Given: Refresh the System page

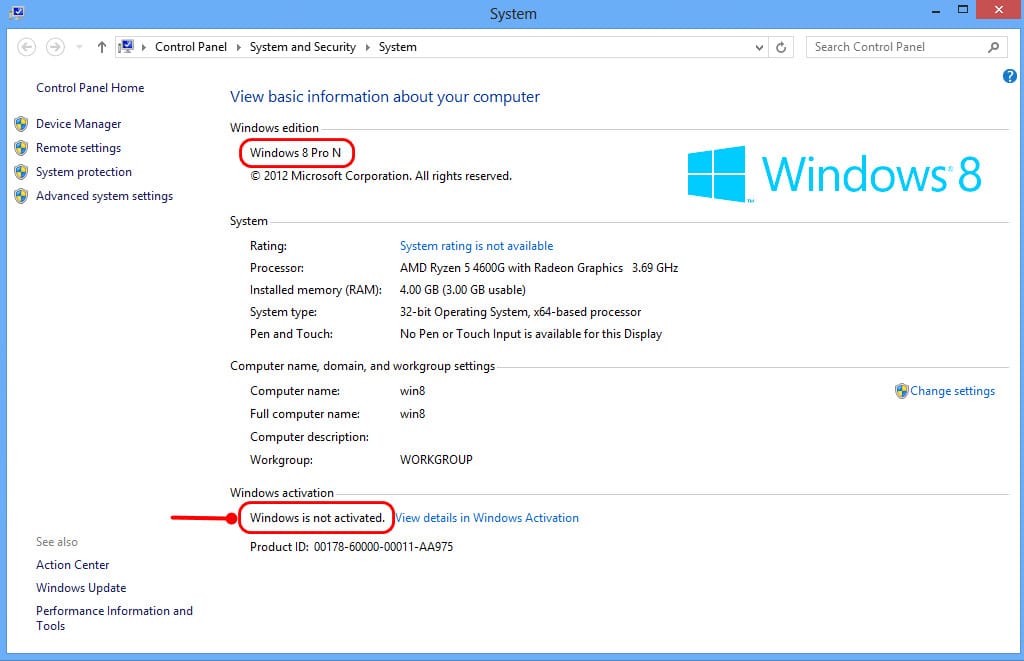Looking at the screenshot, I should (x=781, y=47).
